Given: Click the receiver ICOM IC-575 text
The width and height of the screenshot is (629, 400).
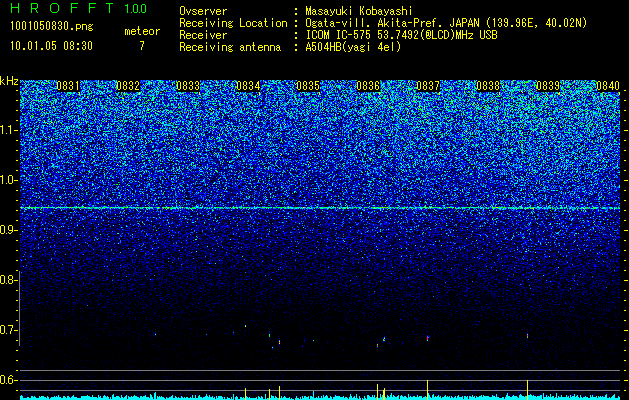Looking at the screenshot, I should [339, 35].
